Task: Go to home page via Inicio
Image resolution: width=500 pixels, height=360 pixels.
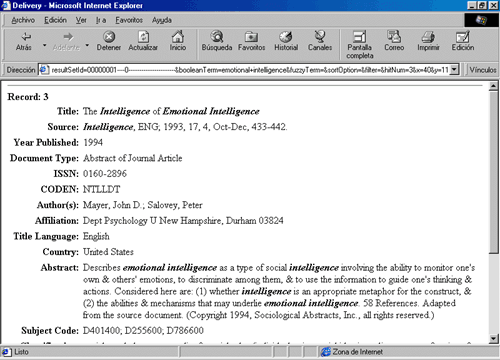Action: click(178, 41)
